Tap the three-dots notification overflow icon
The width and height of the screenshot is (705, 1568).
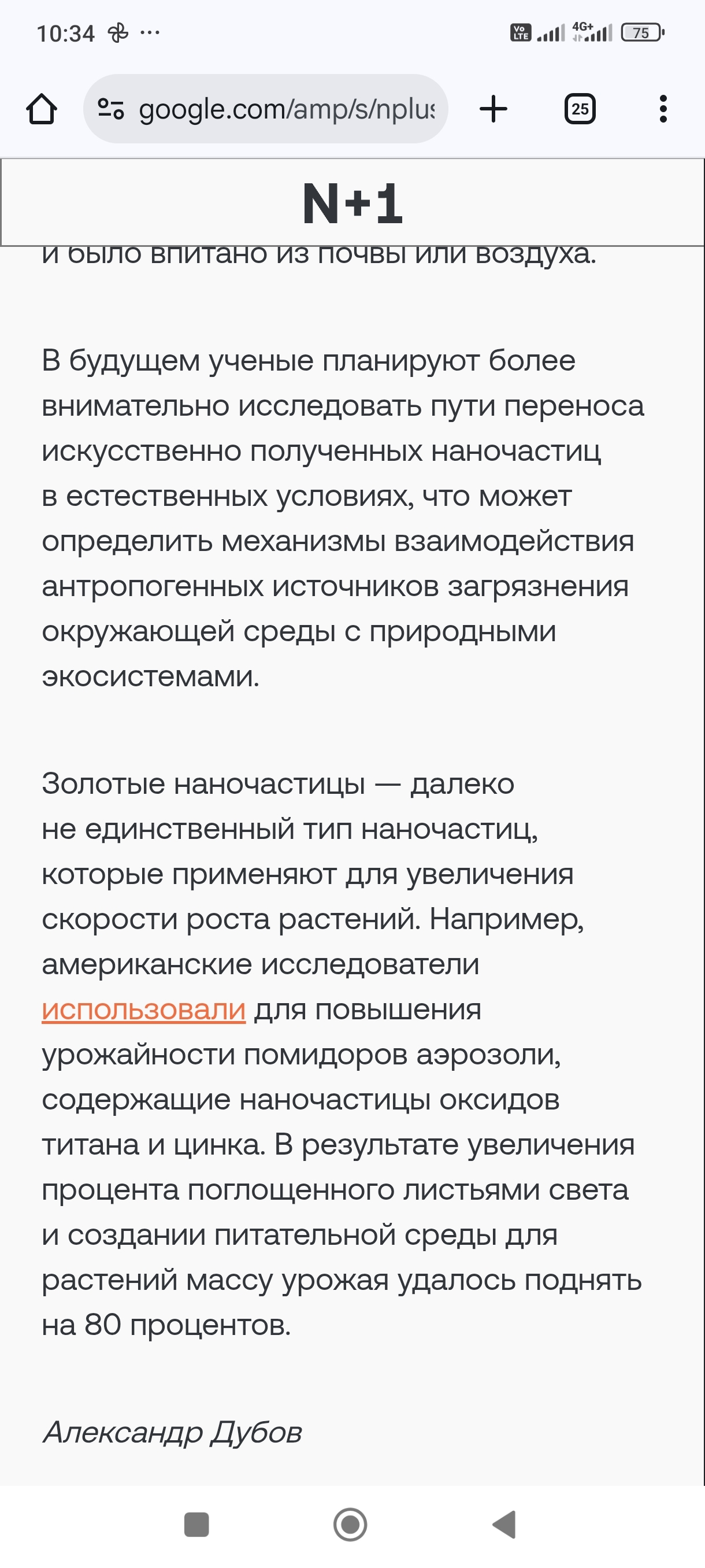150,33
